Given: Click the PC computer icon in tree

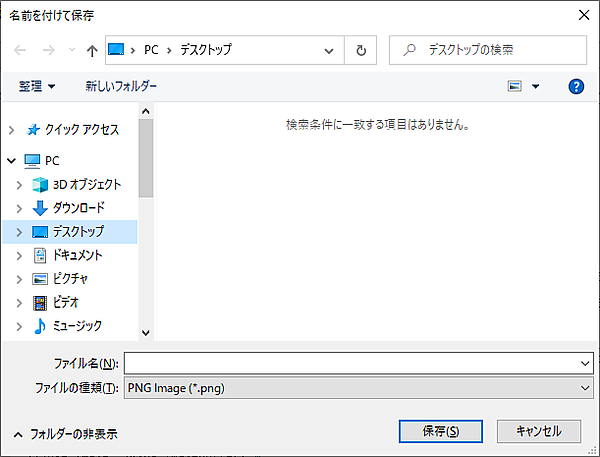Looking at the screenshot, I should pyautogui.click(x=32, y=161).
